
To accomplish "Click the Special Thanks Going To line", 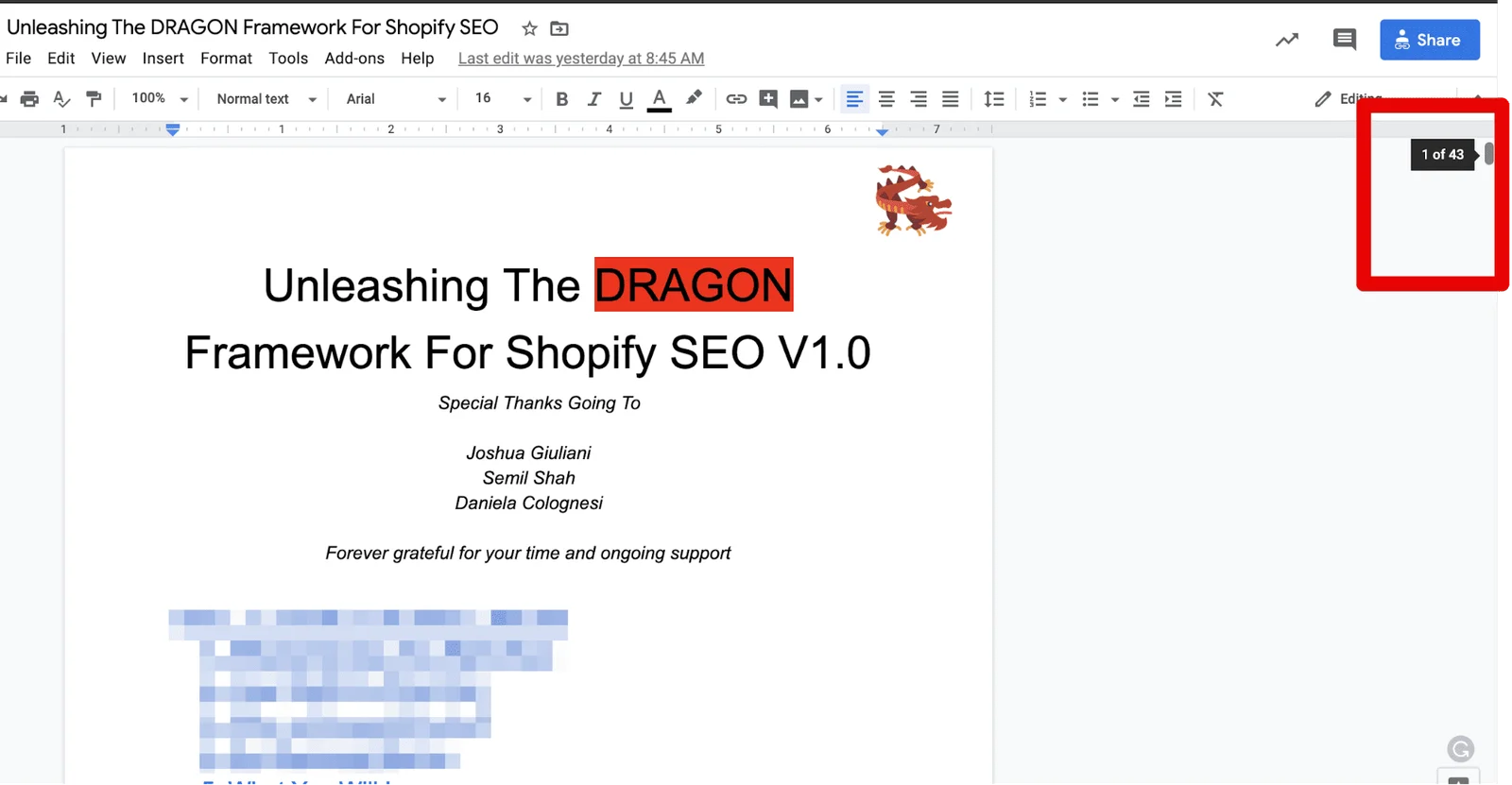I will (x=540, y=403).
